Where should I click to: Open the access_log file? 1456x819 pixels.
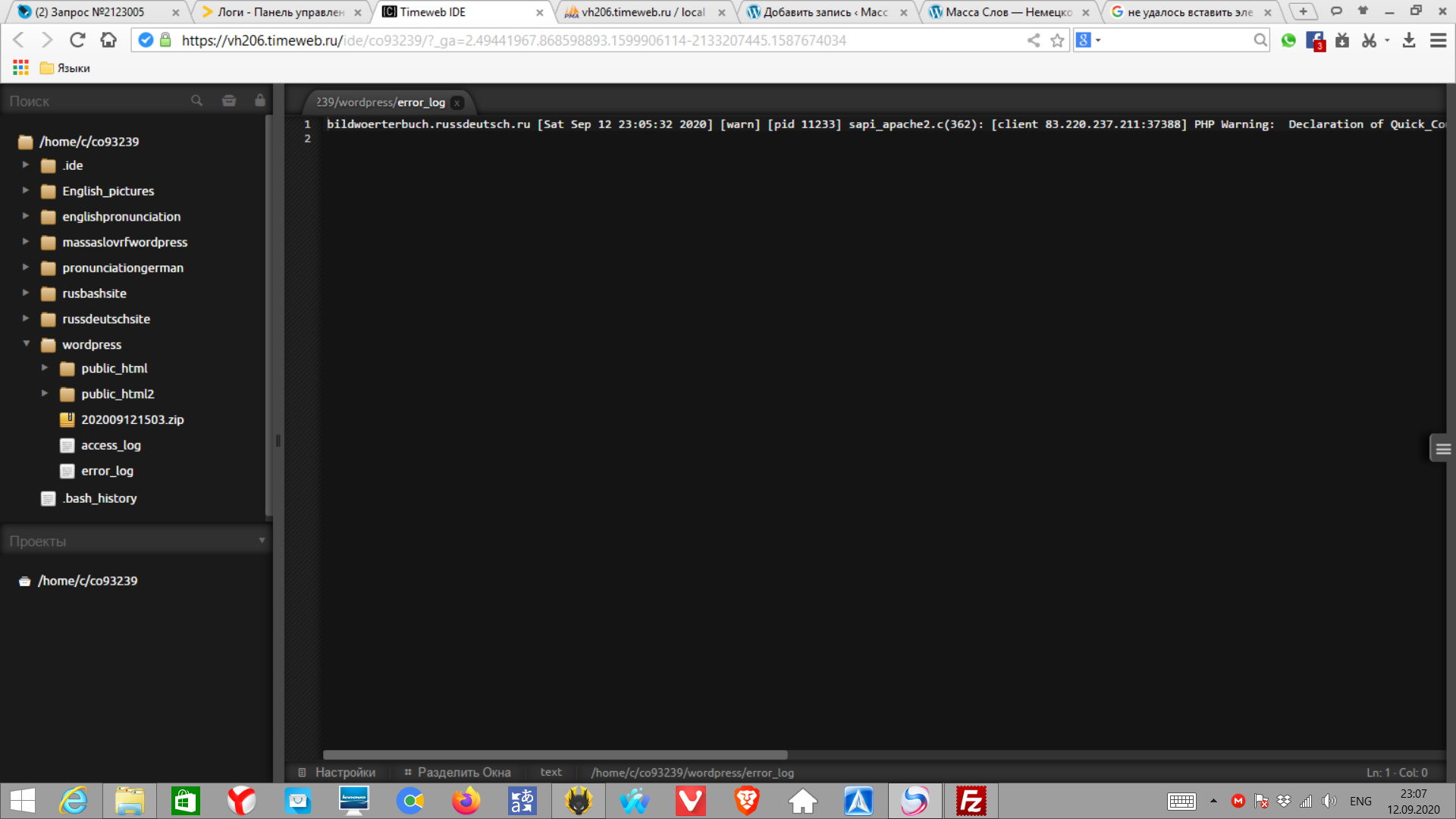point(111,445)
